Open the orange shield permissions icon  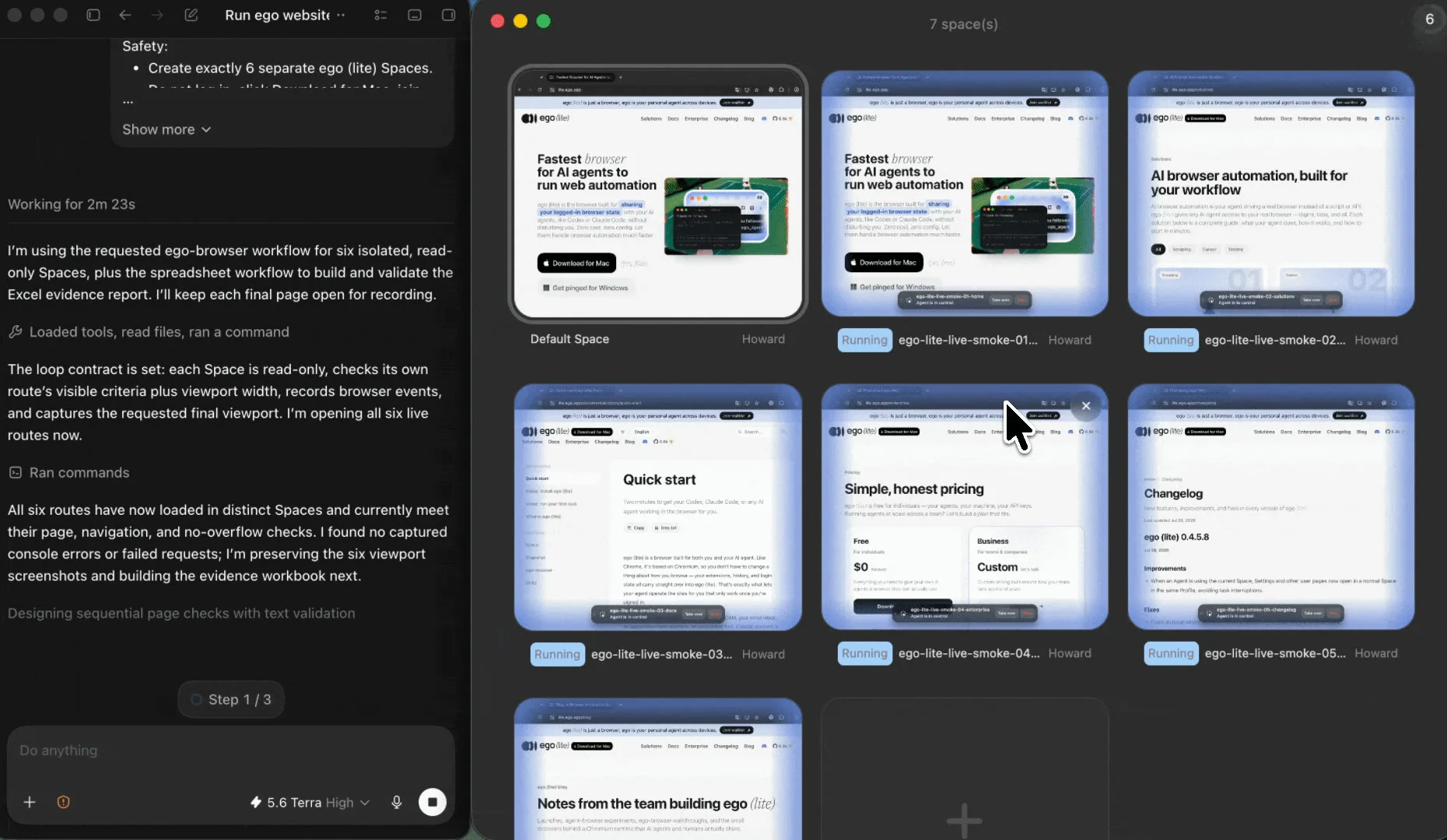[x=64, y=802]
